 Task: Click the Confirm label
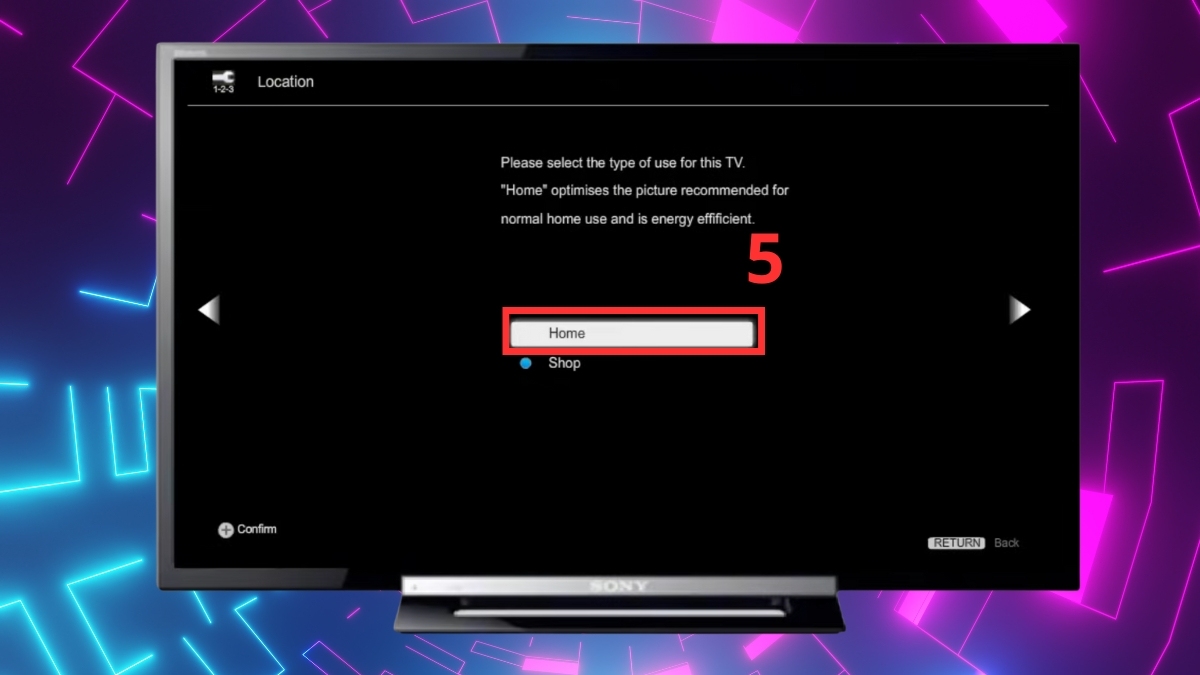pos(257,529)
